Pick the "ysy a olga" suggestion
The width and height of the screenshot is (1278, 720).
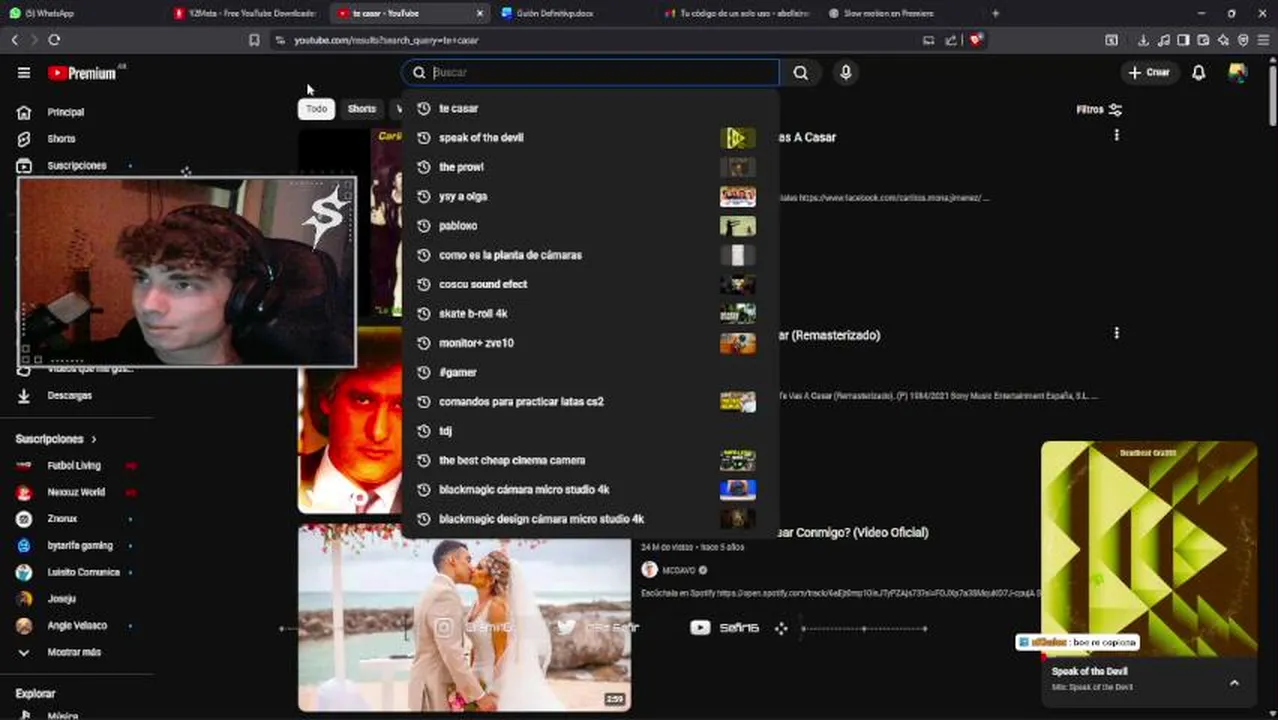click(590, 196)
